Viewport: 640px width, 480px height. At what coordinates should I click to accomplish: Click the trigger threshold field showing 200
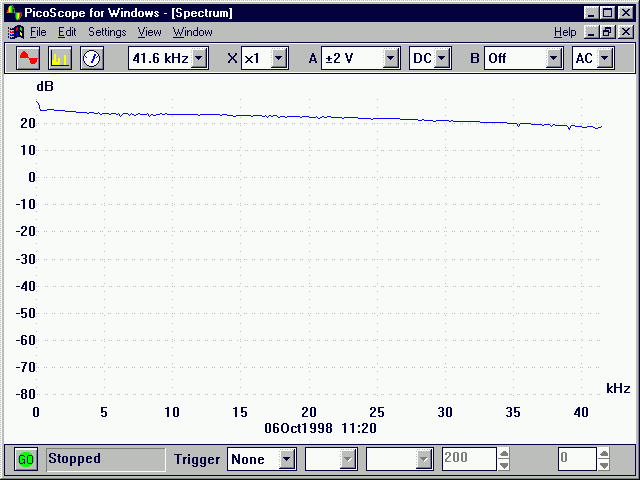click(x=469, y=459)
